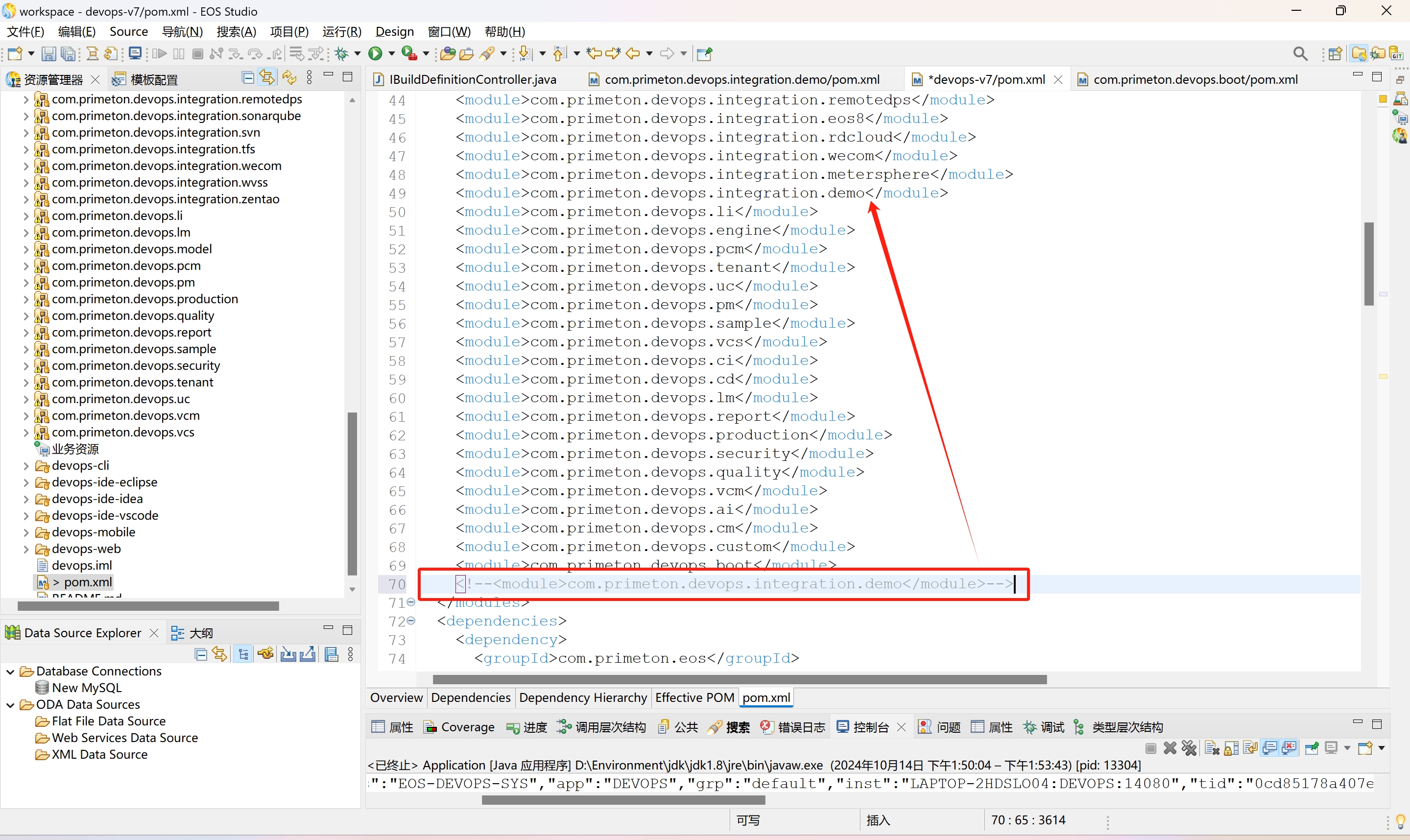1410x840 pixels.
Task: Switch to Effective POM tab
Action: 694,697
